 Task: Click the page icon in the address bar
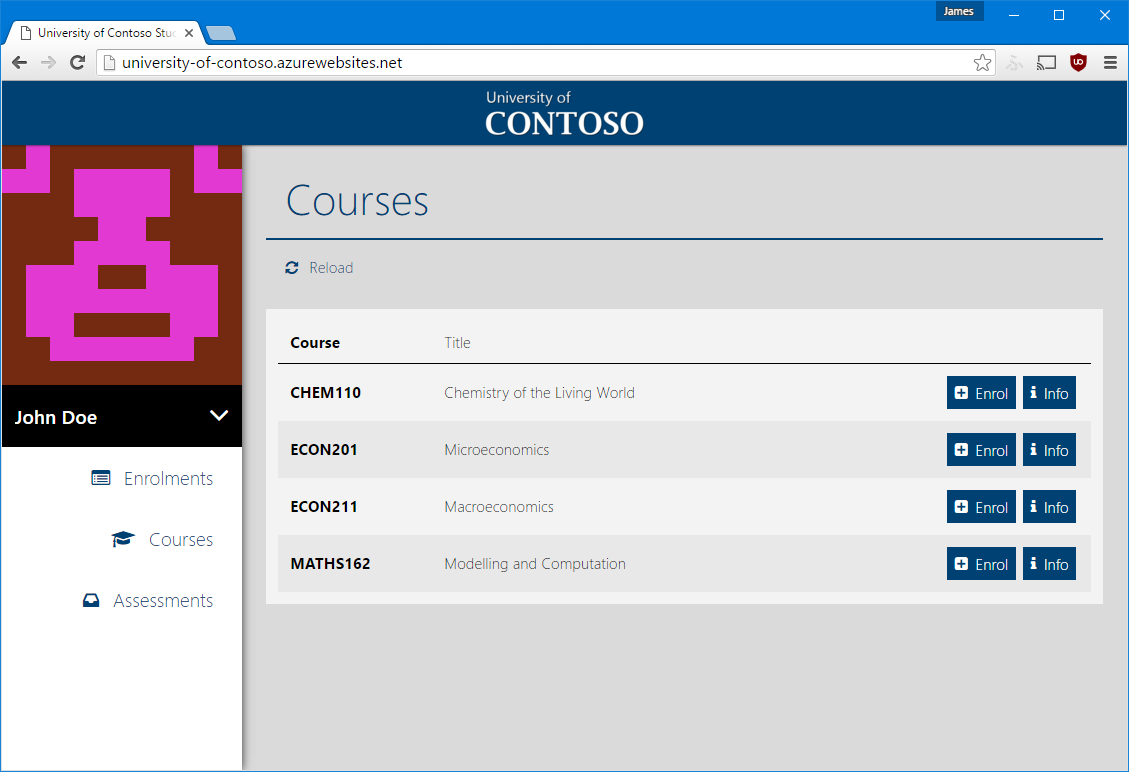point(109,63)
